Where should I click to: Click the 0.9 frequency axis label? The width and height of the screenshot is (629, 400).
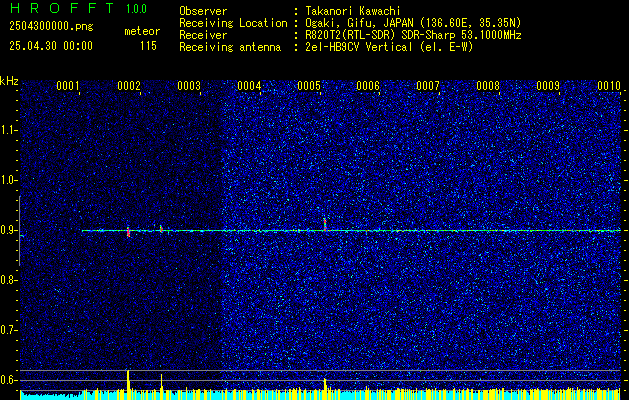click(x=9, y=230)
